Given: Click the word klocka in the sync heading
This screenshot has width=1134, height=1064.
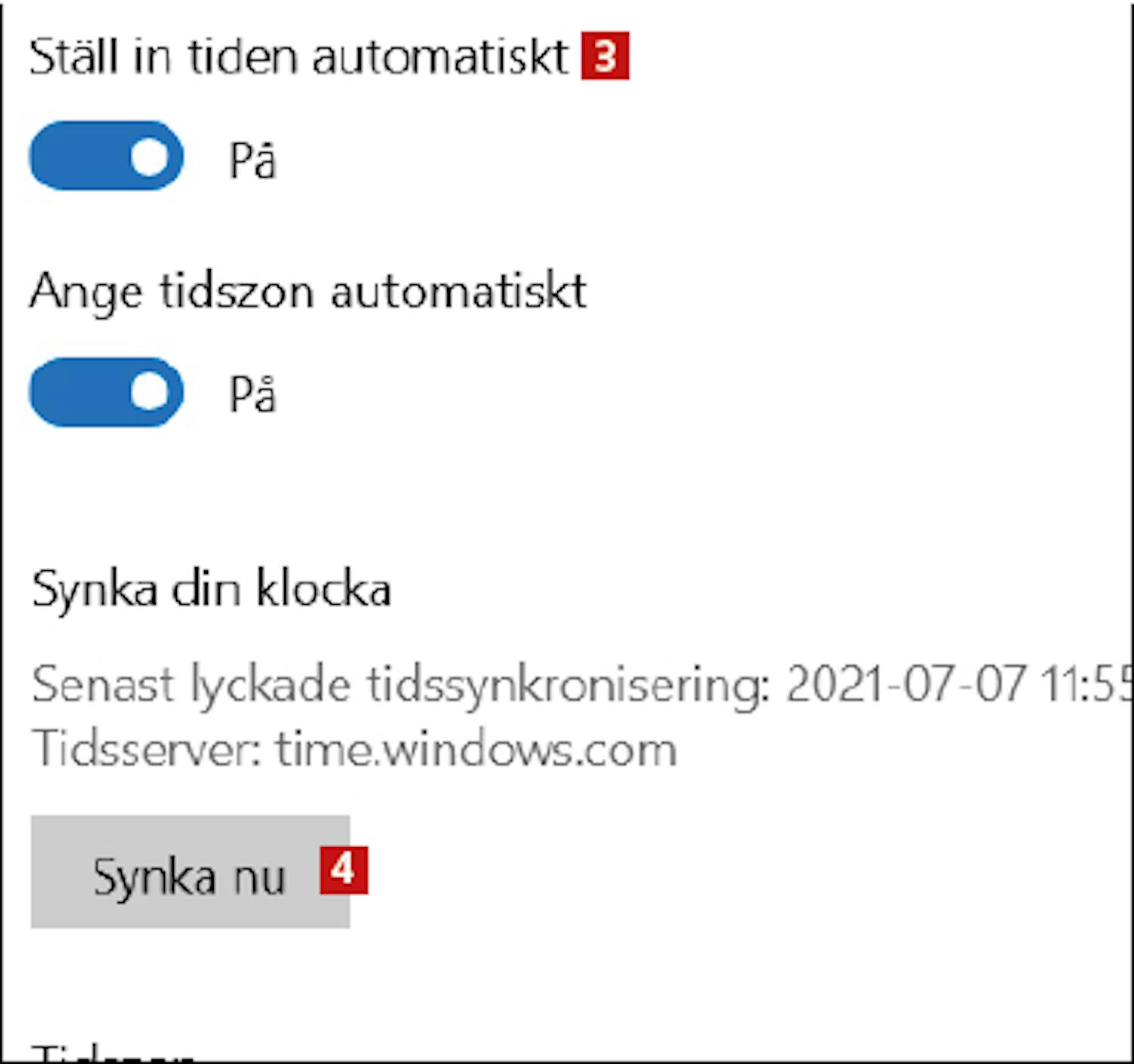Looking at the screenshot, I should (x=324, y=589).
